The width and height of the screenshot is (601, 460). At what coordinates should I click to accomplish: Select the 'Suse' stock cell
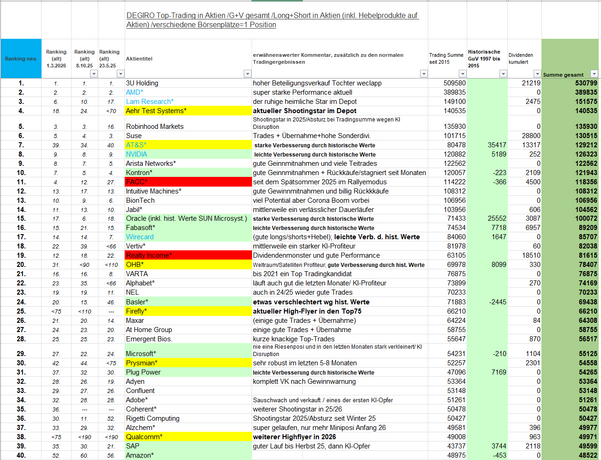[188, 136]
